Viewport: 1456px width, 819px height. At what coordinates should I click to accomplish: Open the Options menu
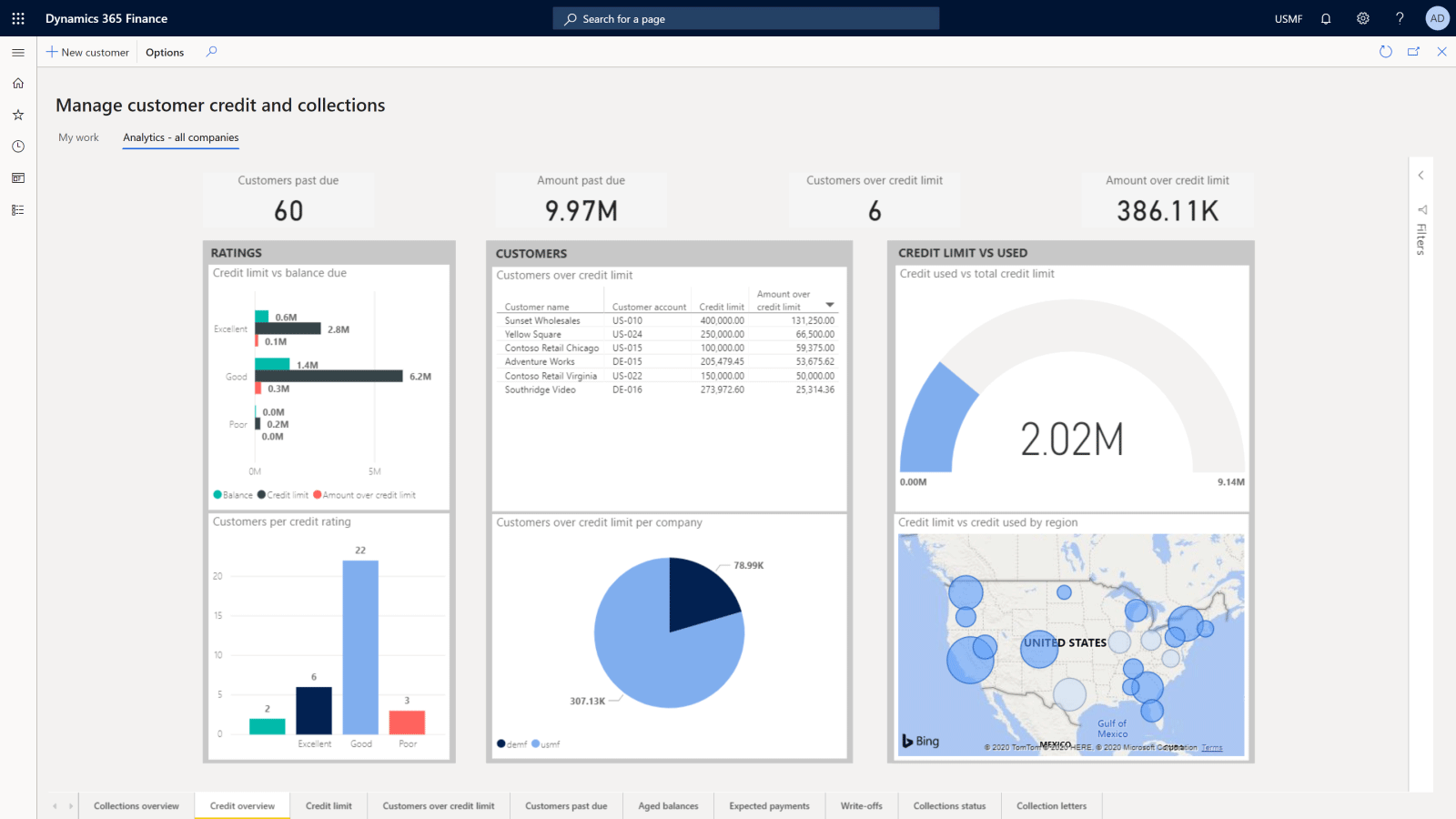tap(164, 52)
